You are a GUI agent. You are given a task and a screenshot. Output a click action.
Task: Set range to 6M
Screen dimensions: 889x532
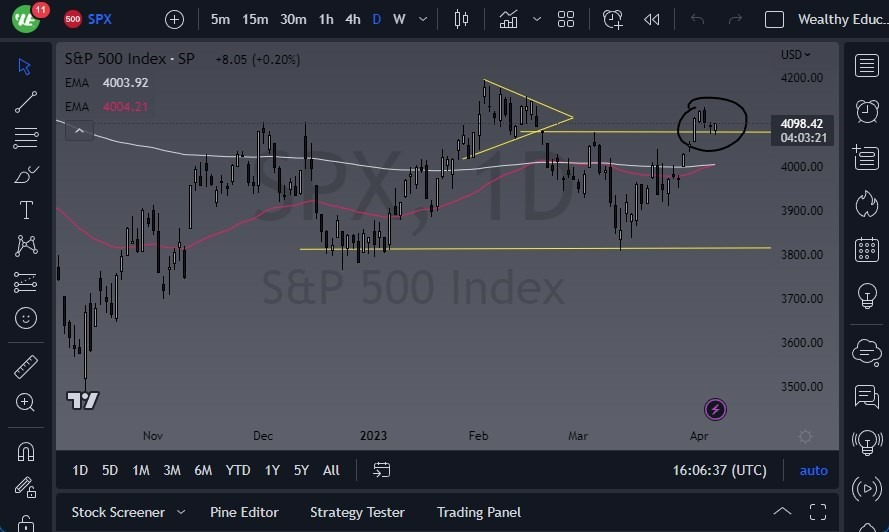tap(203, 470)
